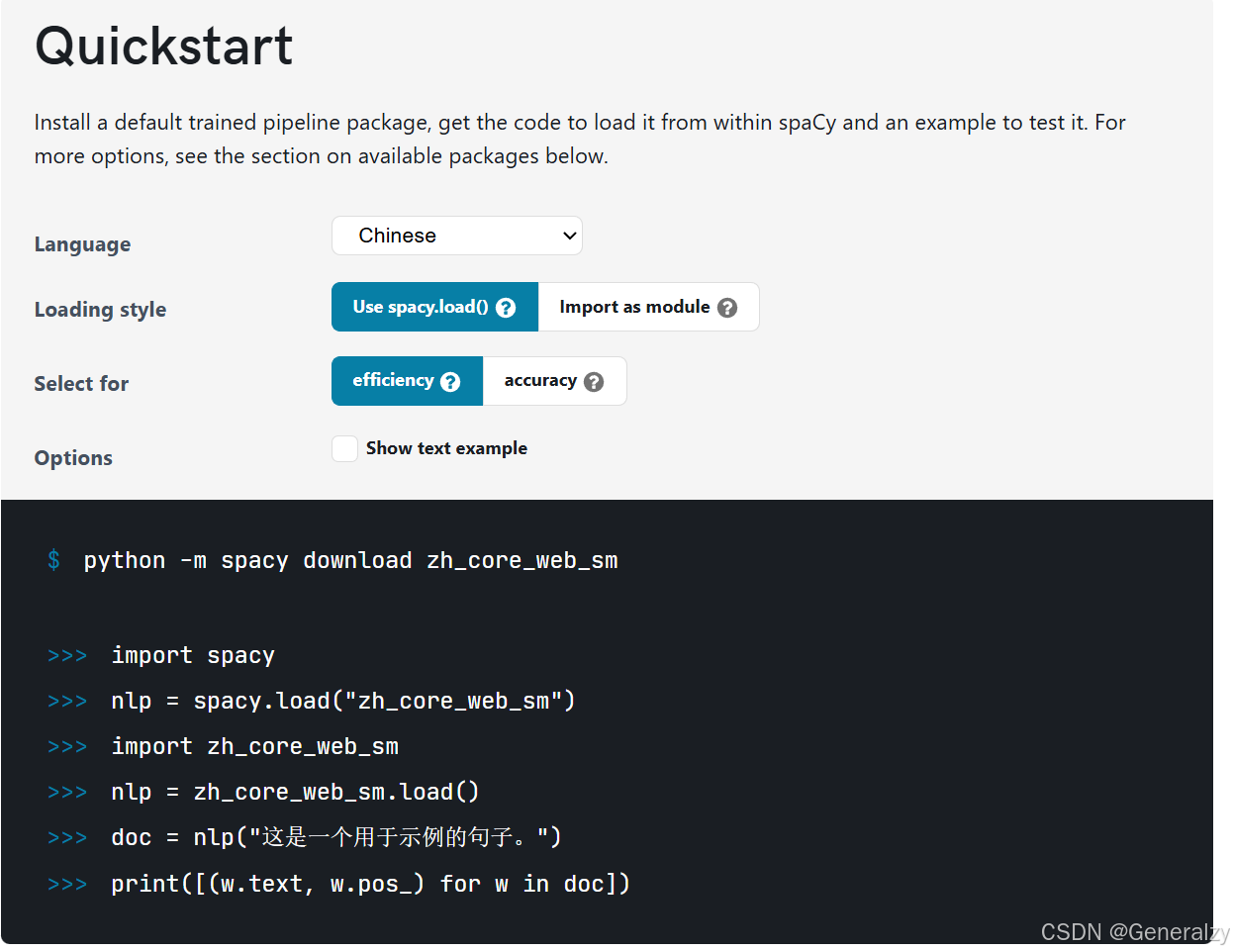Click the Quickstart heading
Screen dimensions: 1234x952
pos(164,46)
